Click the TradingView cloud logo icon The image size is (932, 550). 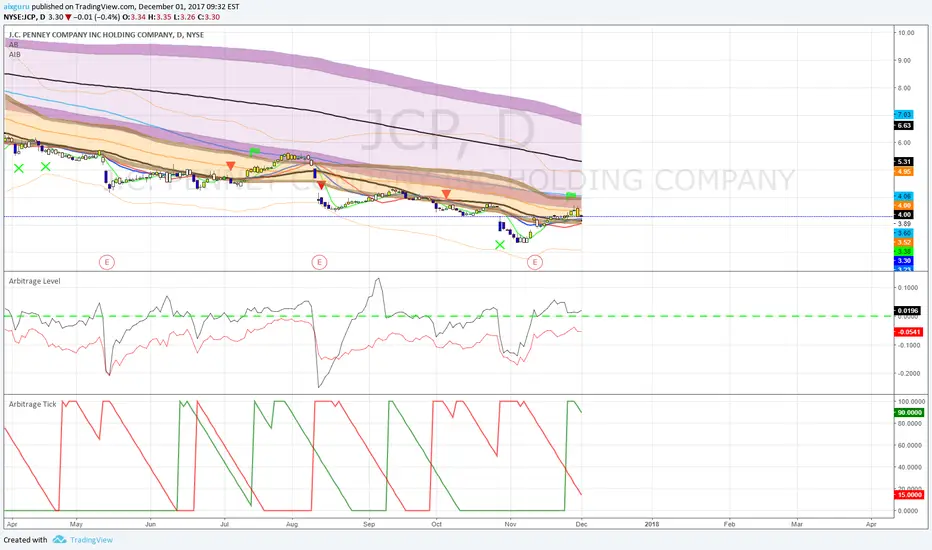59,540
